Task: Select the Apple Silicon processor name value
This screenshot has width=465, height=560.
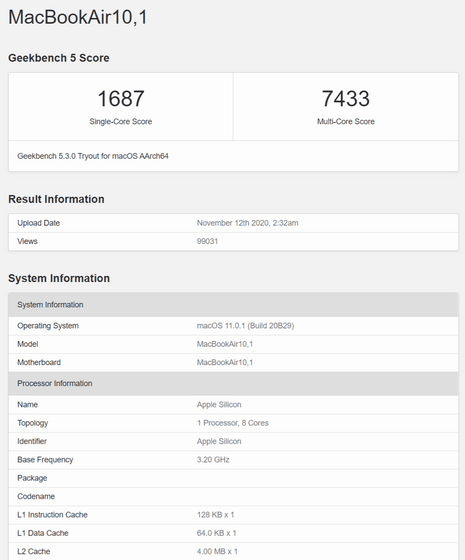Action: point(219,405)
